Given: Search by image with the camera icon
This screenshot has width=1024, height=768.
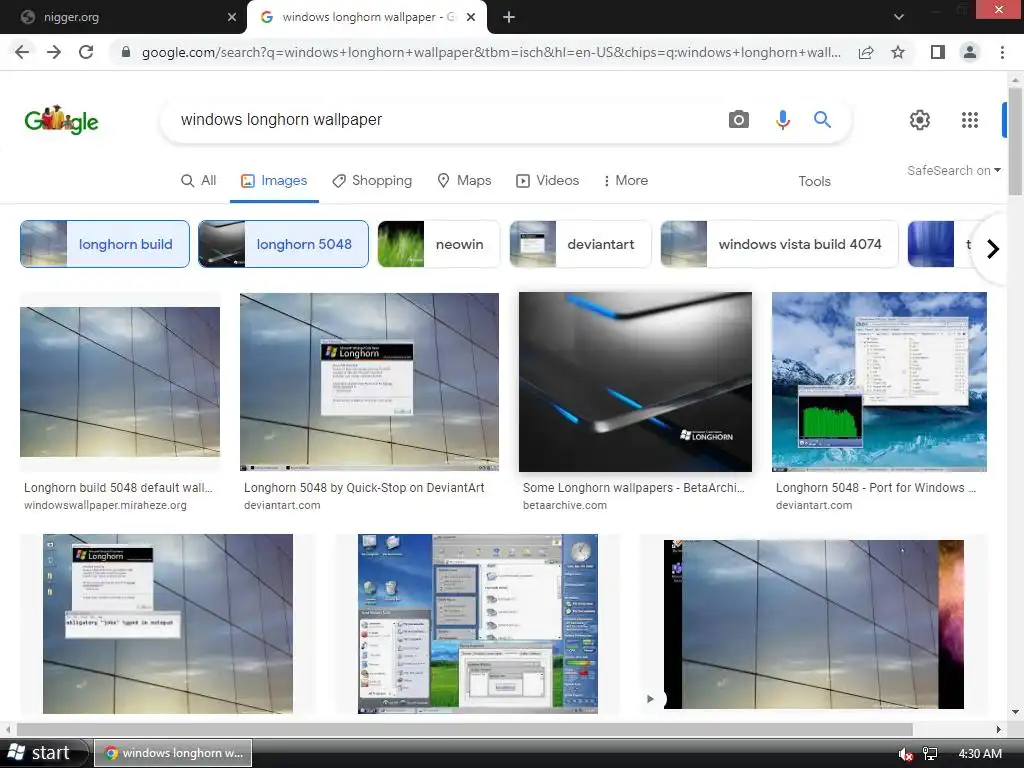Looking at the screenshot, I should 739,120.
